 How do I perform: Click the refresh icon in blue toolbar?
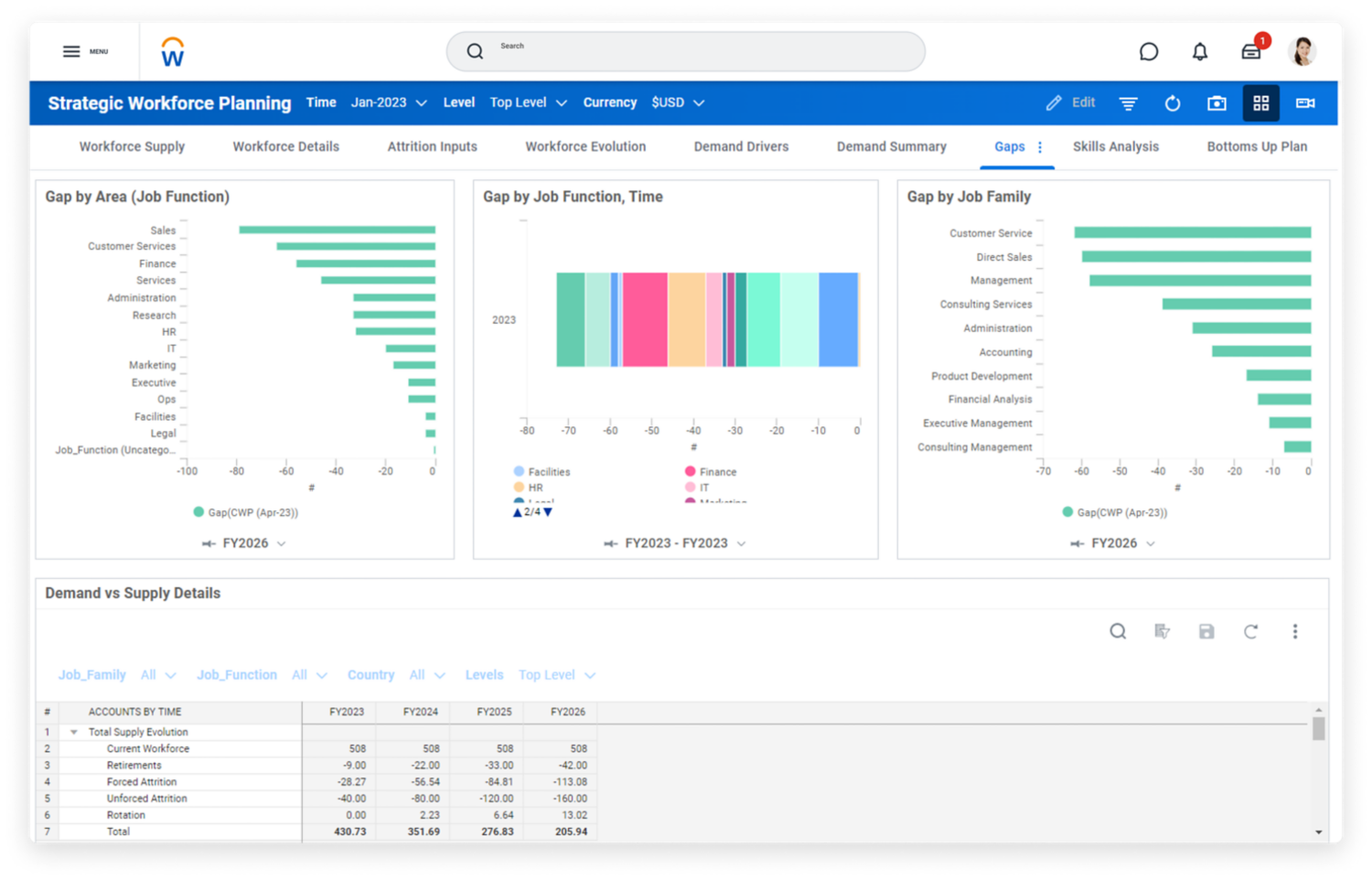[x=1172, y=103]
